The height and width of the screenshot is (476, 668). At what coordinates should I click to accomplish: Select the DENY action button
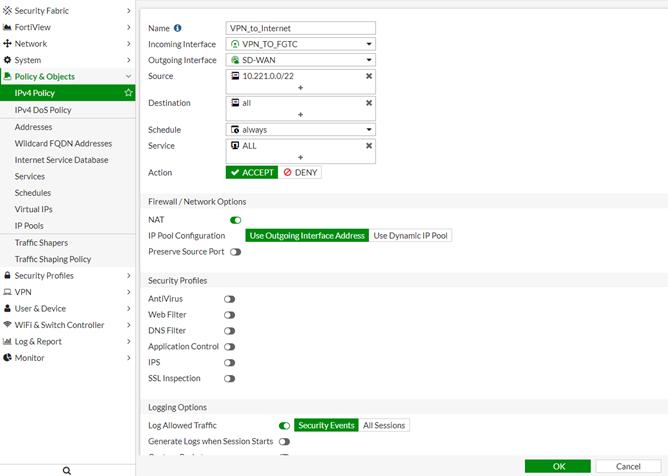pyautogui.click(x=300, y=173)
